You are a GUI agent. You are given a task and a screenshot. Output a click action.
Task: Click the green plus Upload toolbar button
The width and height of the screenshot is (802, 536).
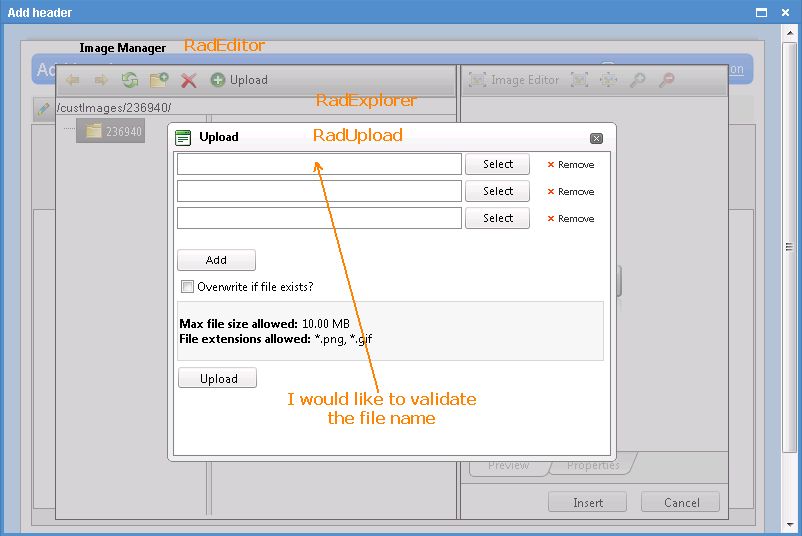click(x=239, y=80)
